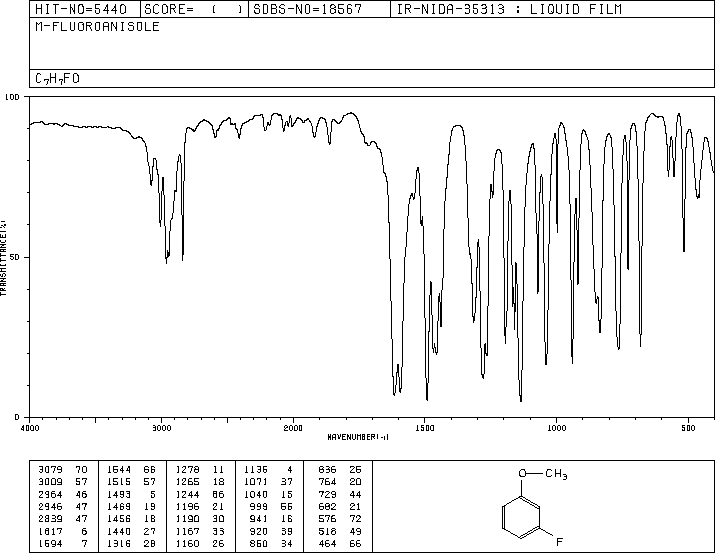Click the TRANSMITTANCE(%) axis title
The width and height of the screenshot is (715, 553).
(x=3, y=258)
